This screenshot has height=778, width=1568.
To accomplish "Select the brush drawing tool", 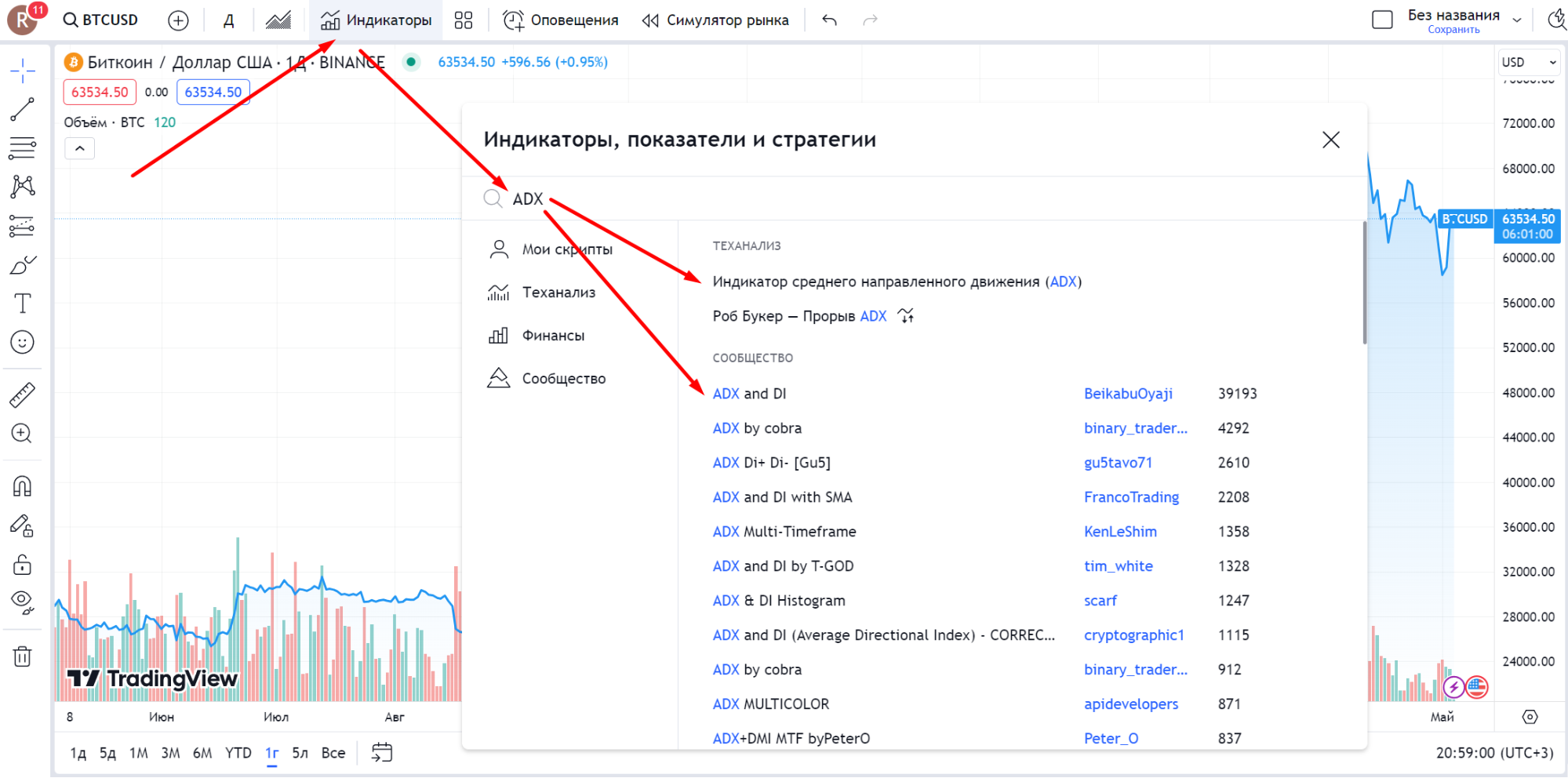I will pyautogui.click(x=24, y=264).
